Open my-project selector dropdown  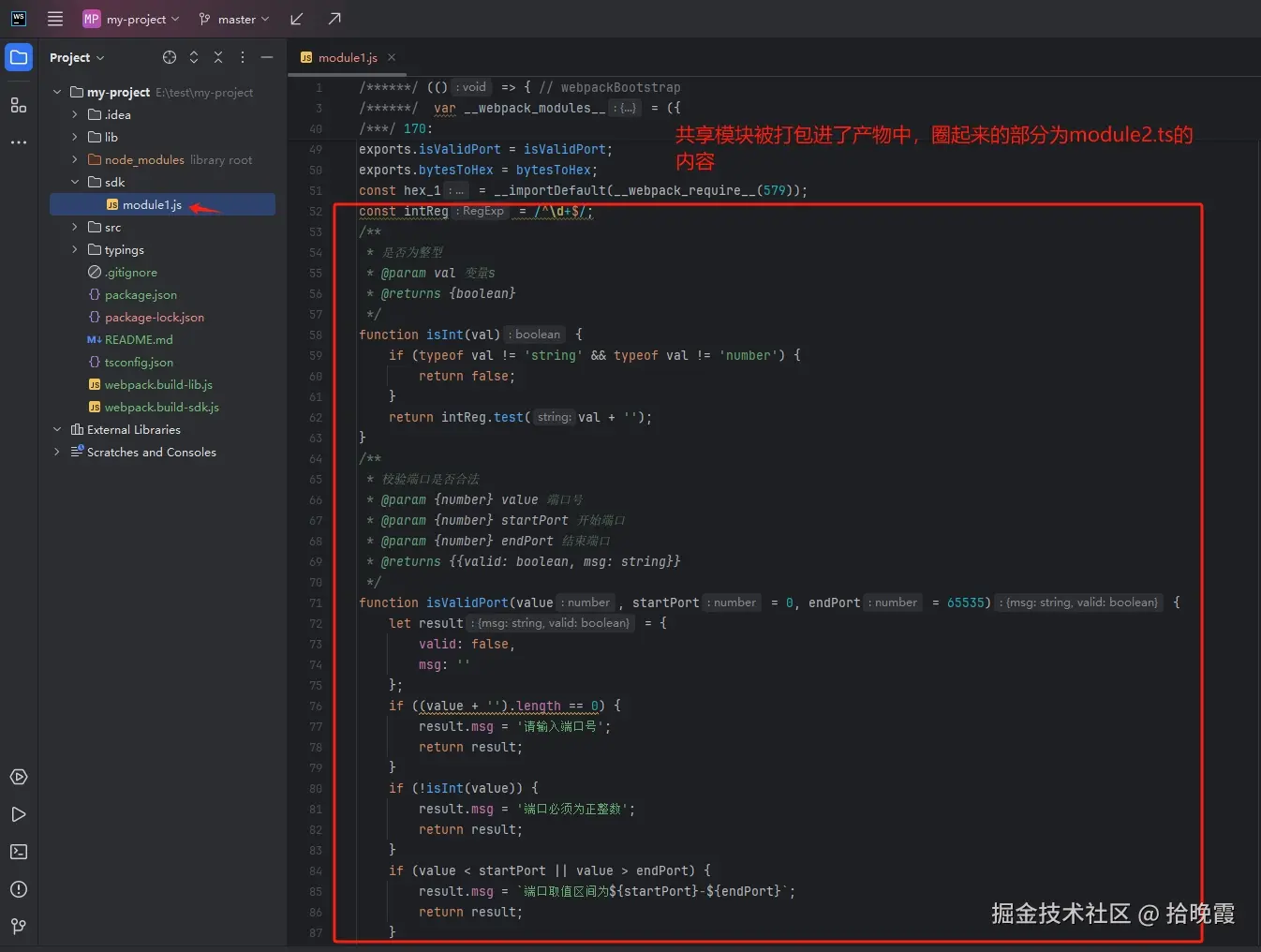pos(131,19)
